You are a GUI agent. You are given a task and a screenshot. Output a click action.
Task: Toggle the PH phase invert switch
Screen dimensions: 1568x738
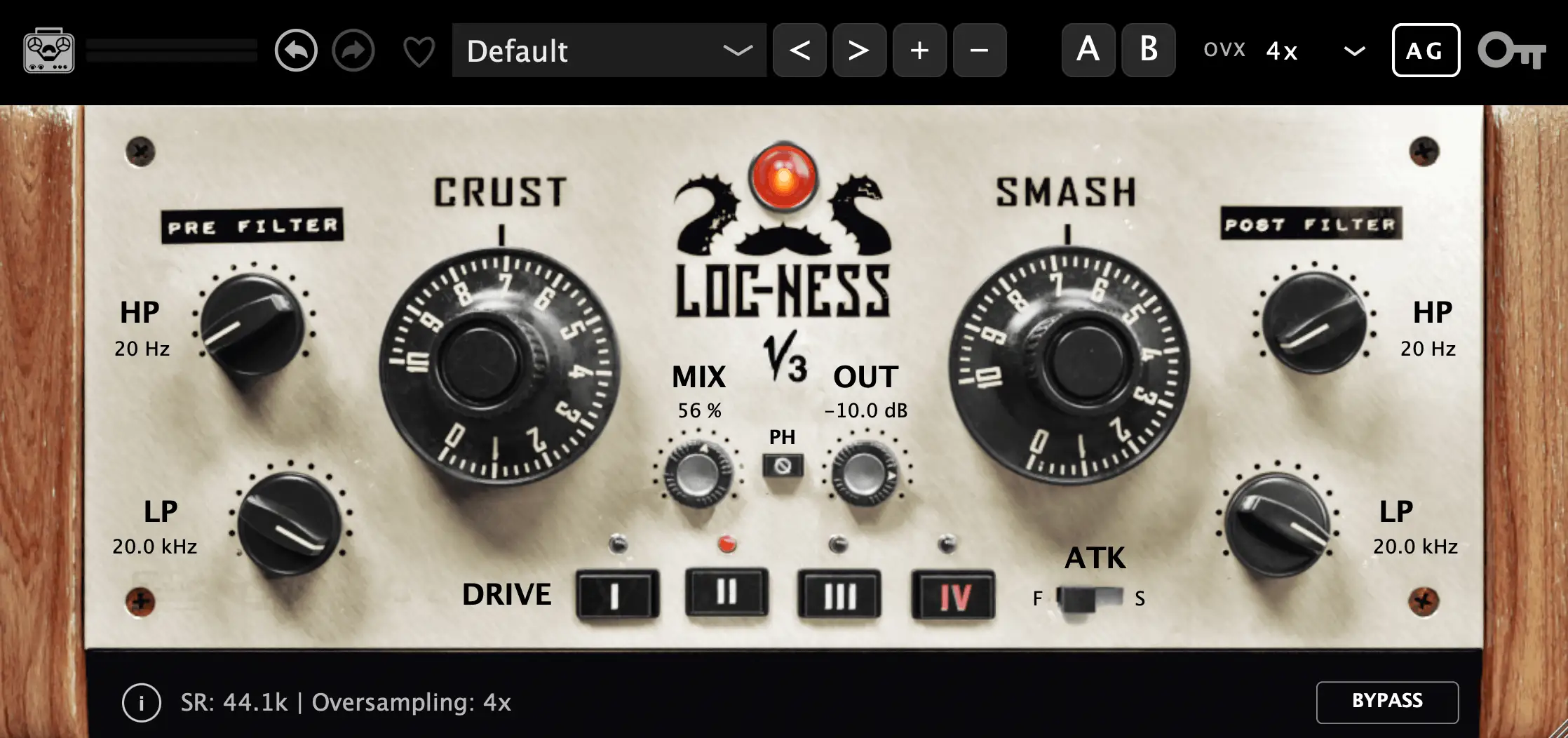pos(783,466)
